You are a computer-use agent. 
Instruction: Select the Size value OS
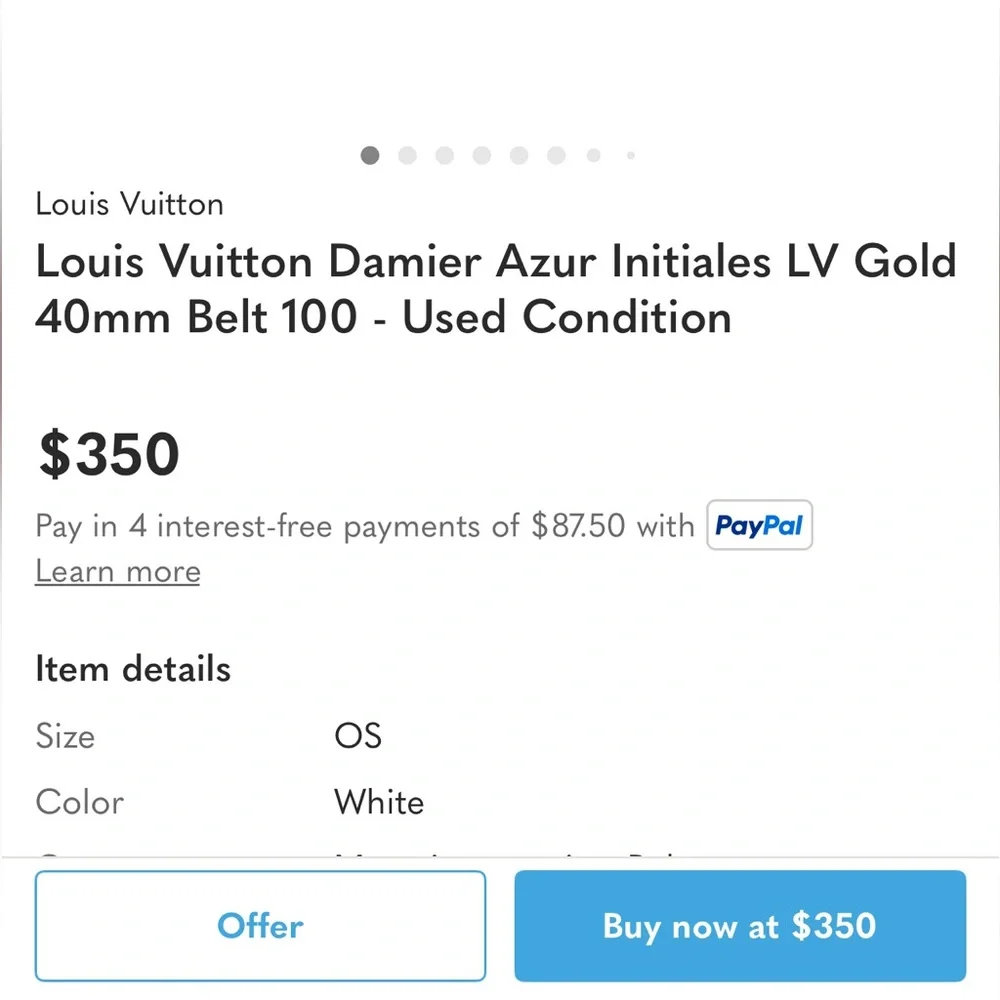357,736
